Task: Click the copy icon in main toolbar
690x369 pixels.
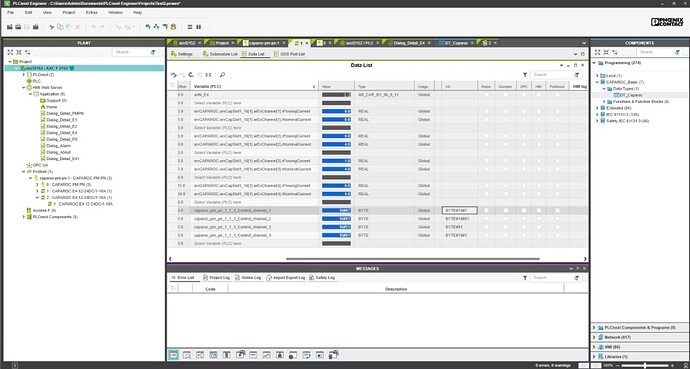Action: 60,27
